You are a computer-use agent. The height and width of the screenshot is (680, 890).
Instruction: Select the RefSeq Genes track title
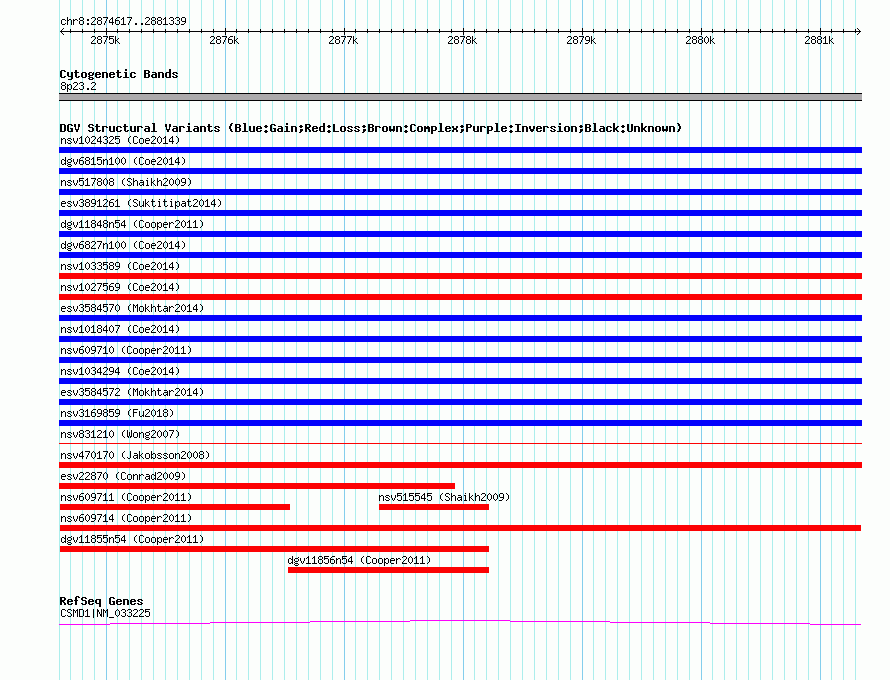pos(101,601)
